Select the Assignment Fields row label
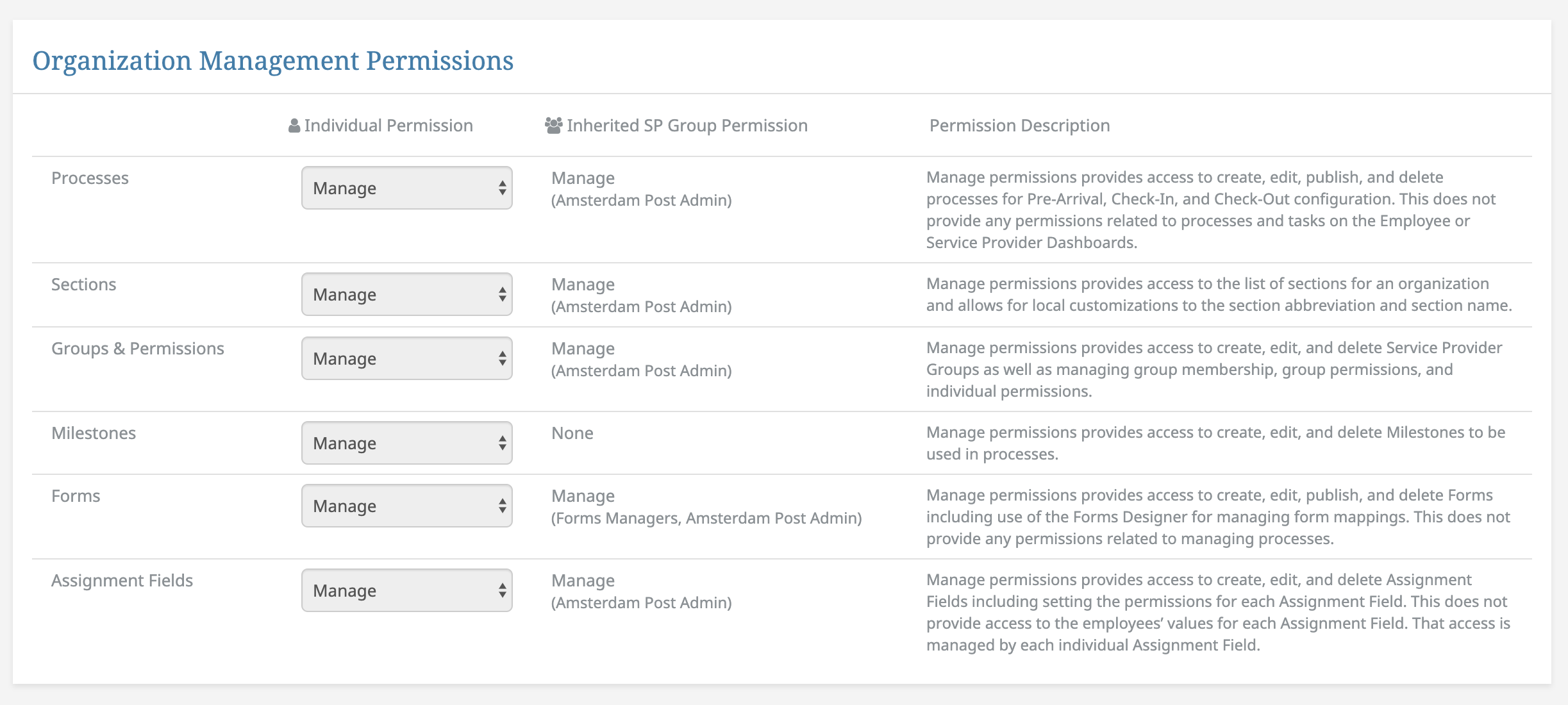This screenshot has width=1568, height=705. pyautogui.click(x=122, y=581)
